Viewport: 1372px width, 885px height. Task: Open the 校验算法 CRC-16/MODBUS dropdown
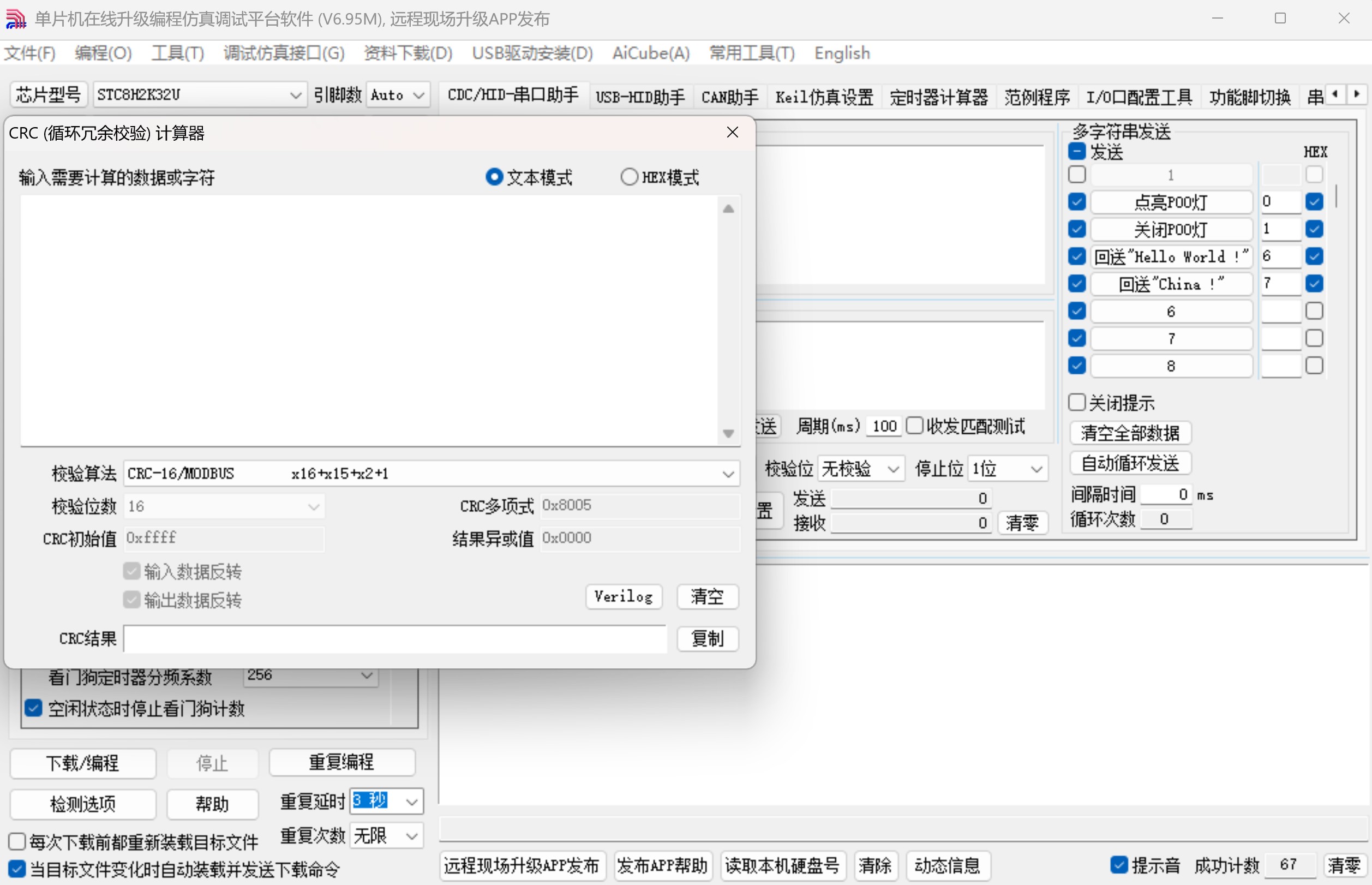tap(727, 474)
